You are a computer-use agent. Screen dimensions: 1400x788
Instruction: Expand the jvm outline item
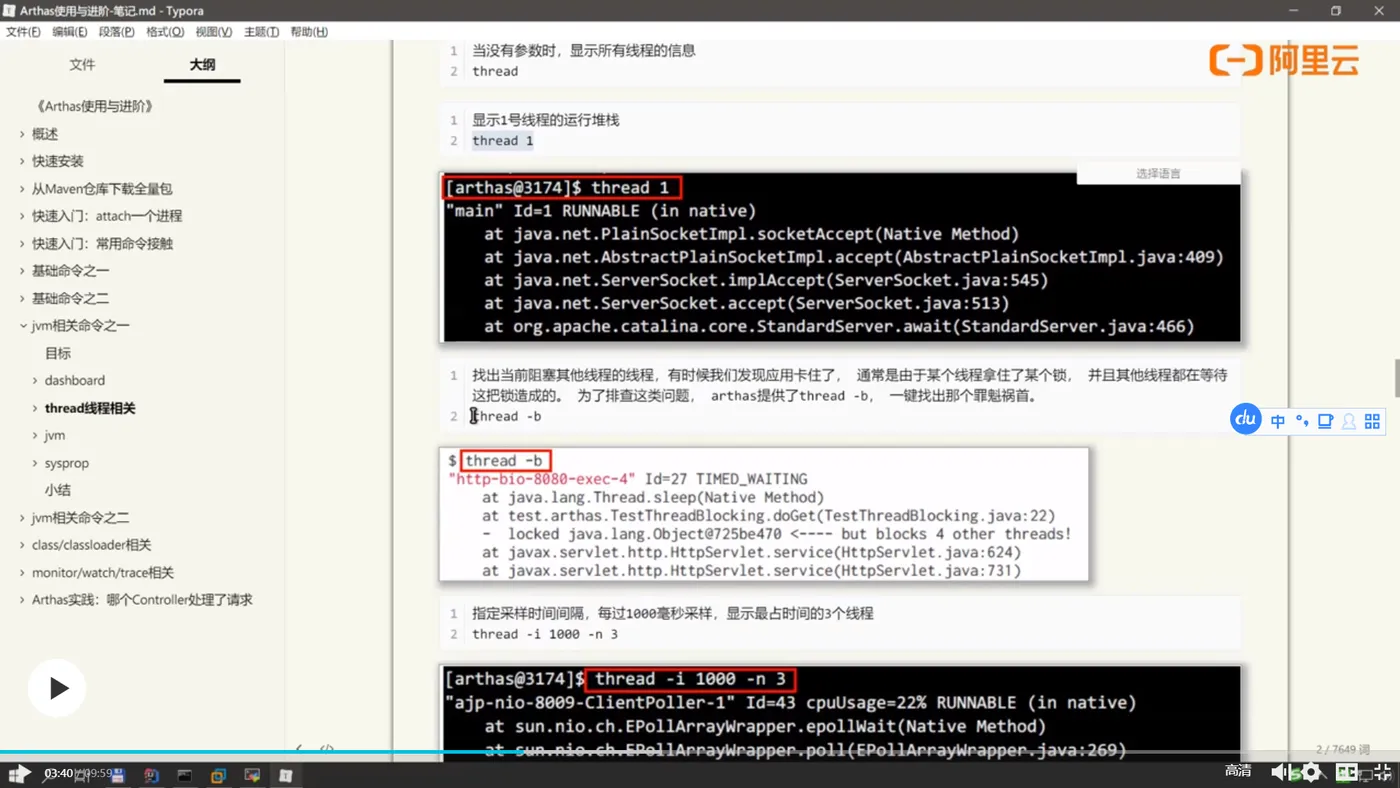[x=35, y=435]
